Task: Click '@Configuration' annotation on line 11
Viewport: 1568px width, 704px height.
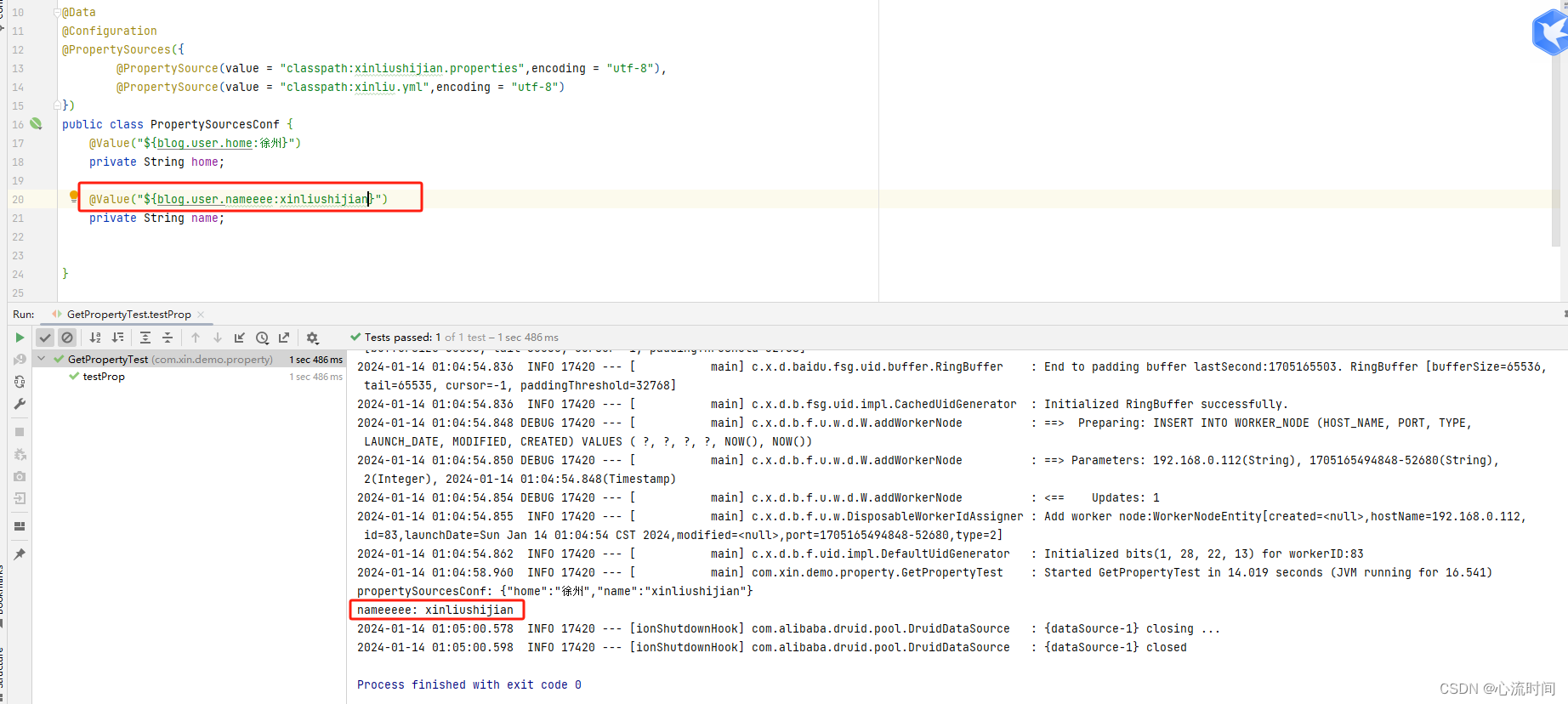Action: point(110,31)
